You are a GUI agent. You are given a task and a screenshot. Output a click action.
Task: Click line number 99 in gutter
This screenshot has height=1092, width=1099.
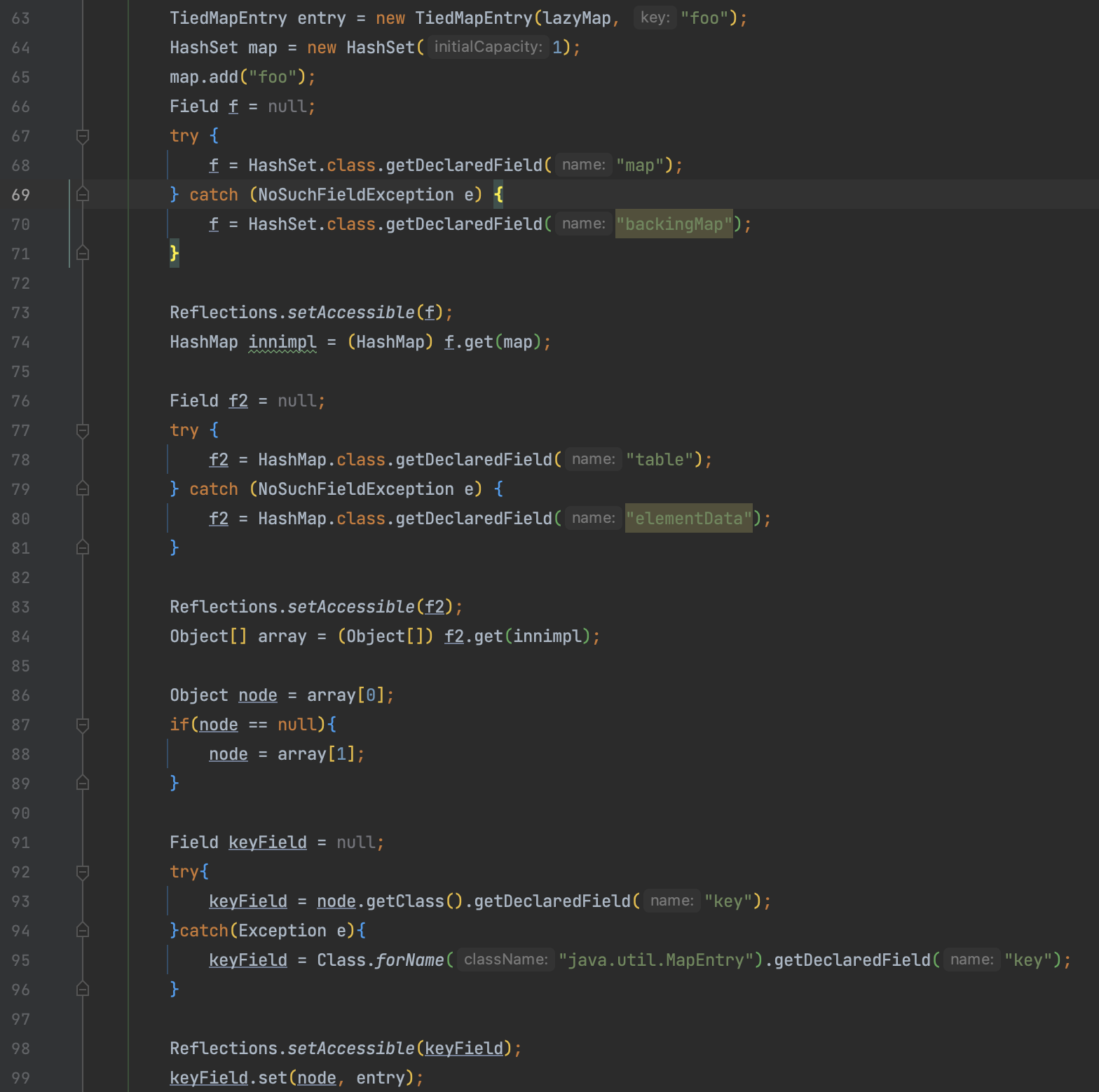[x=21, y=1078]
